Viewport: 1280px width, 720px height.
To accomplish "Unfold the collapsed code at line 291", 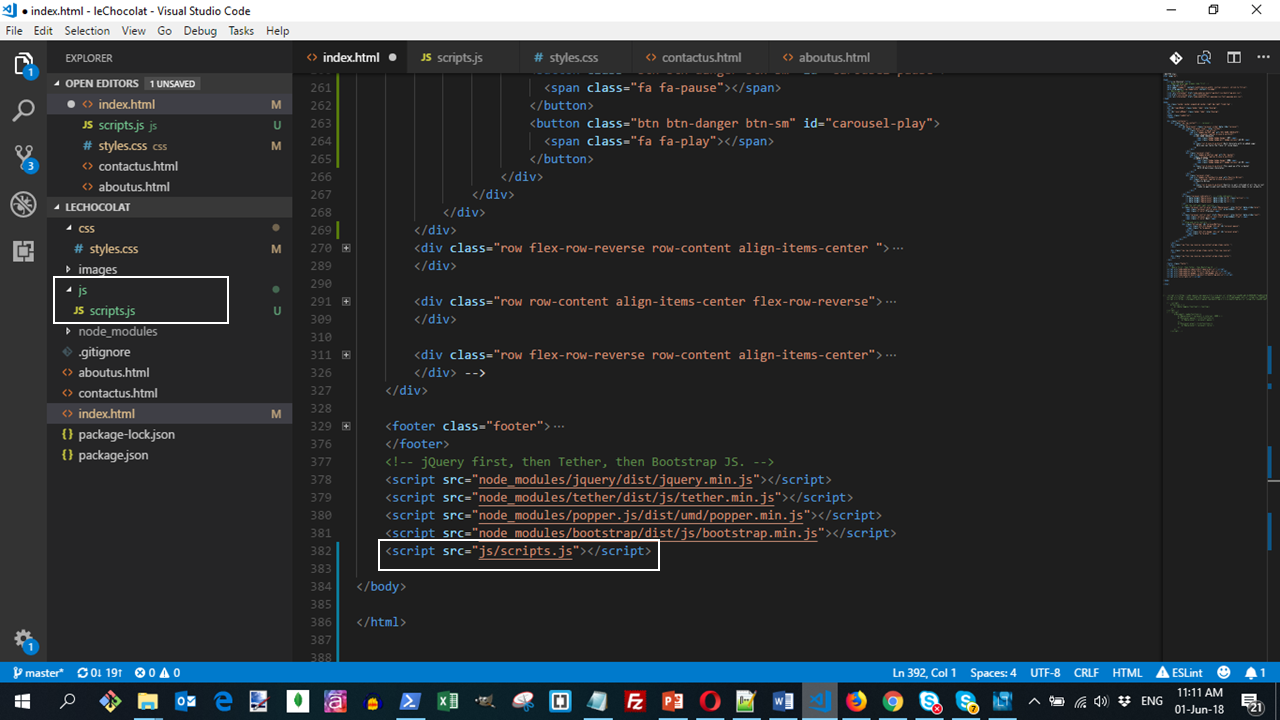I will click(346, 301).
